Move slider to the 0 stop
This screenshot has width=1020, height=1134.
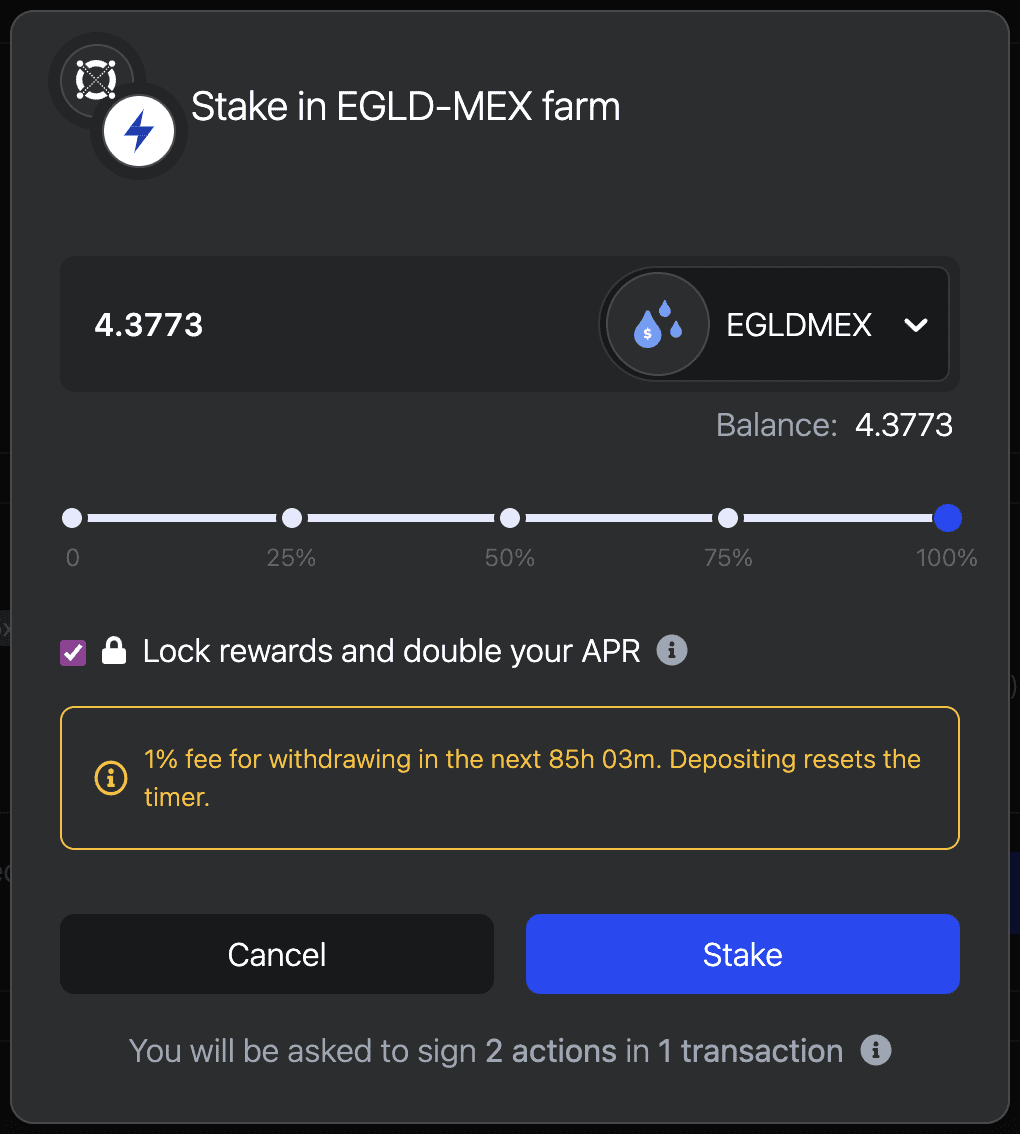pos(72,518)
